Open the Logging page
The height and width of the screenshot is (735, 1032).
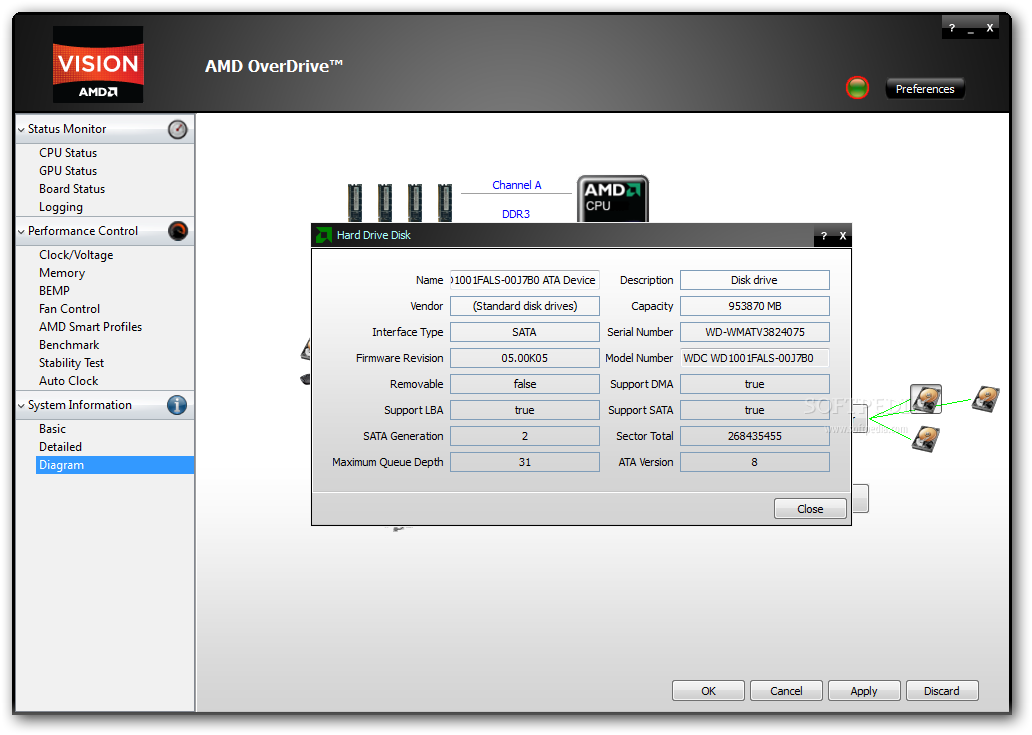61,207
